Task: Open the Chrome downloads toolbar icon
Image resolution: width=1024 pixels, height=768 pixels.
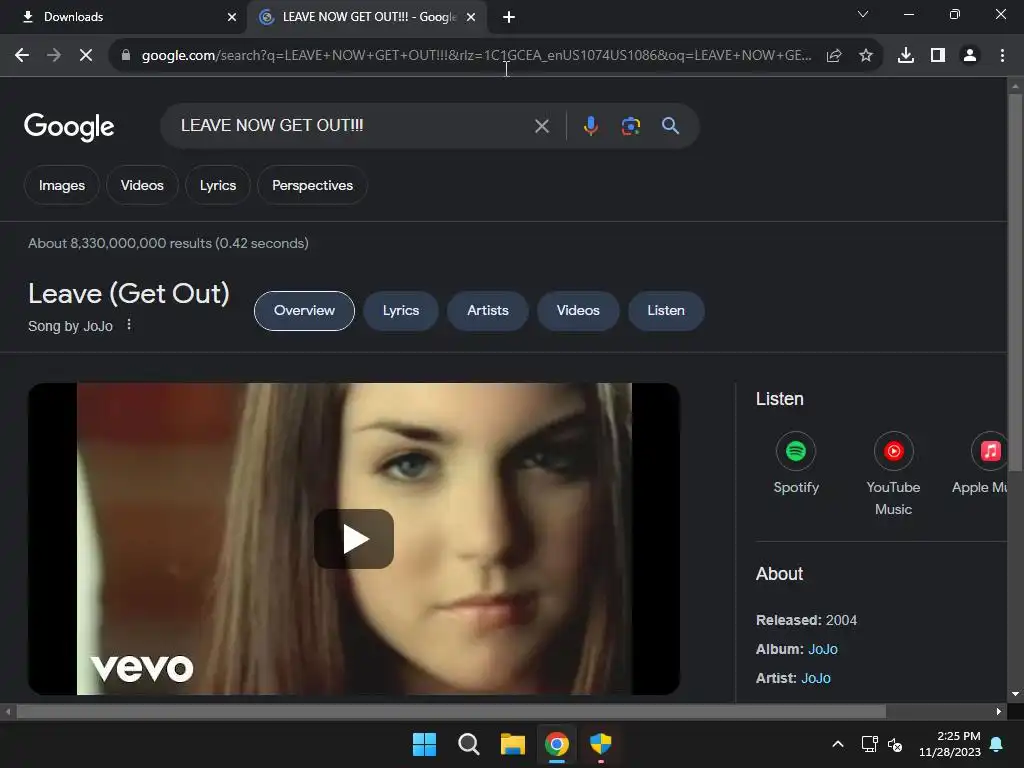Action: [x=906, y=56]
